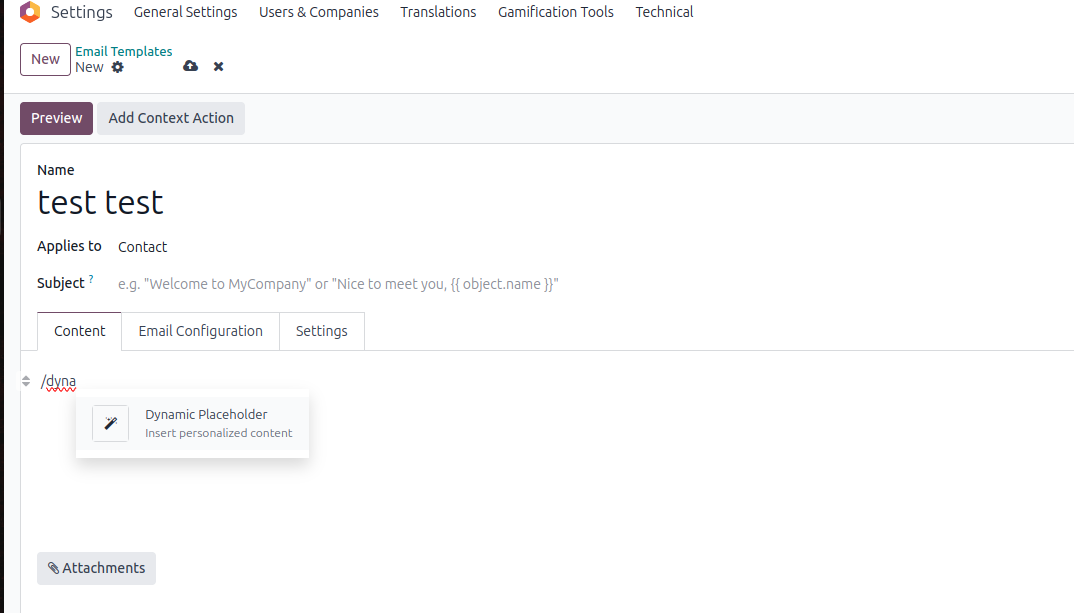Click the Settings app title

(82, 12)
